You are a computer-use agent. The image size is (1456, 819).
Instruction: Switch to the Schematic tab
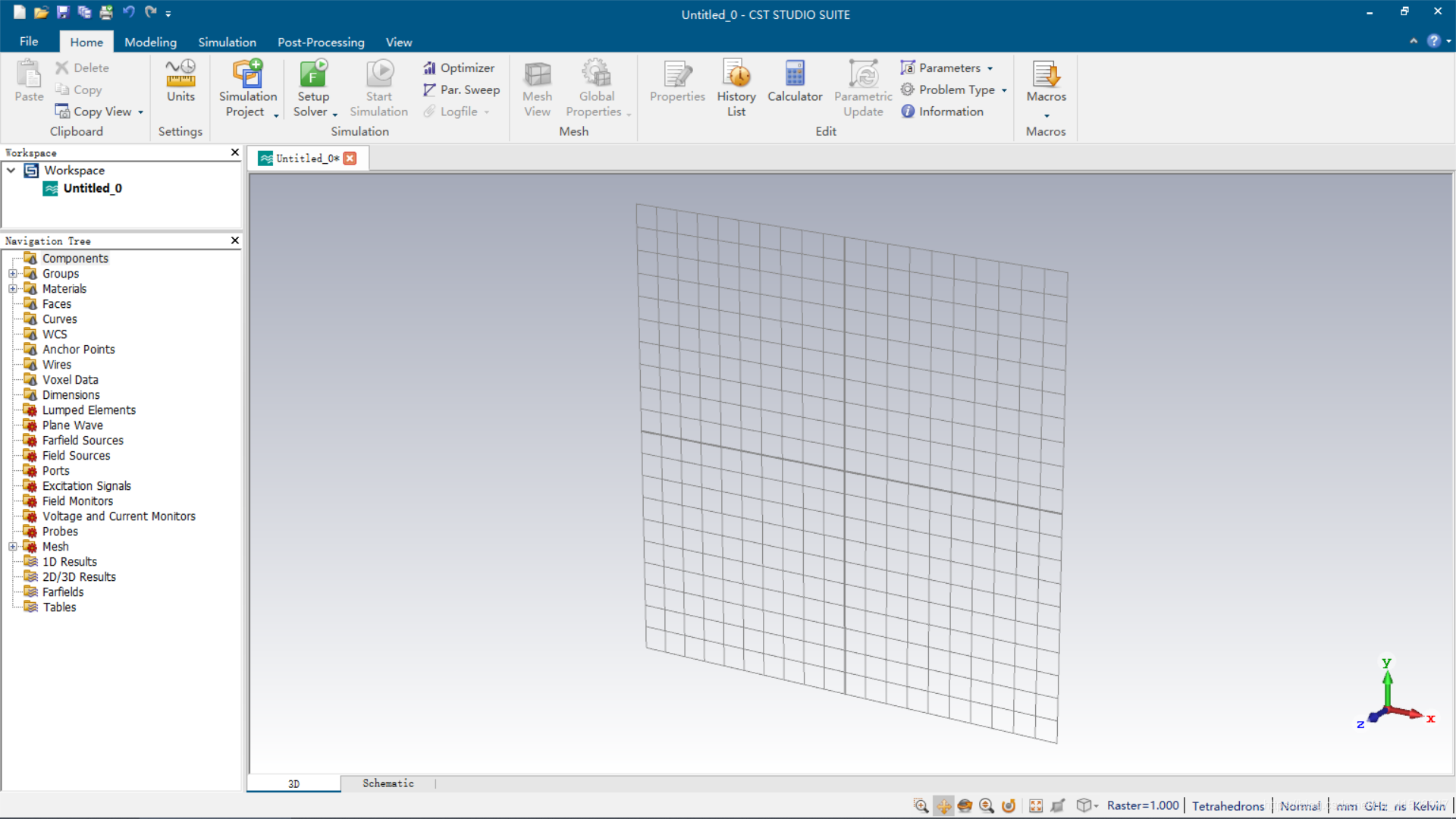[388, 783]
